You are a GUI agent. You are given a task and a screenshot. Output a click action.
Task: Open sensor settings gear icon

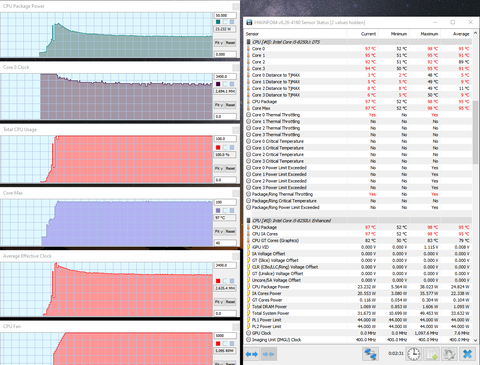pyautogui.click(x=449, y=354)
